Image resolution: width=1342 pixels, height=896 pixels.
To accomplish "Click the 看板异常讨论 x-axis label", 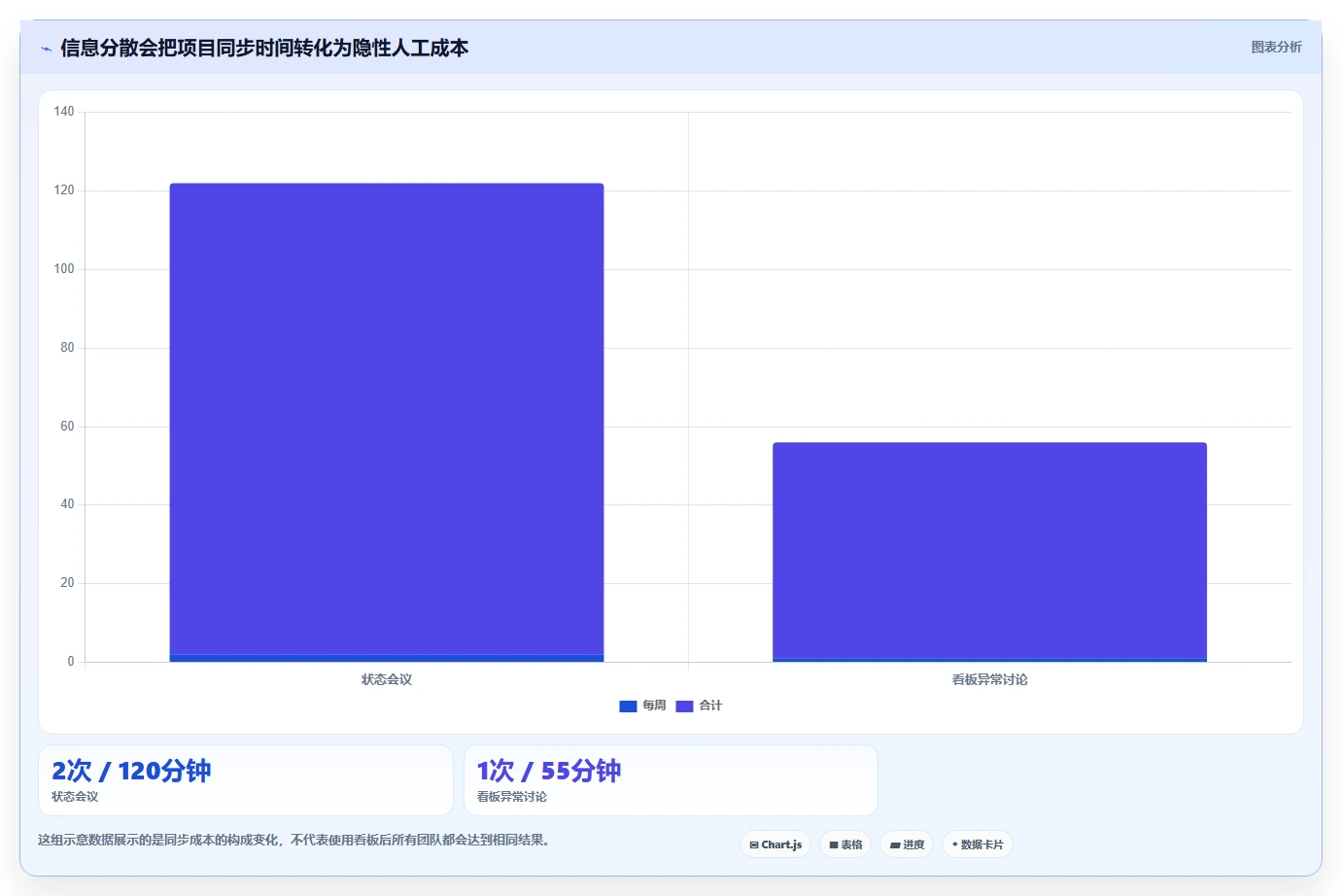I will [989, 679].
